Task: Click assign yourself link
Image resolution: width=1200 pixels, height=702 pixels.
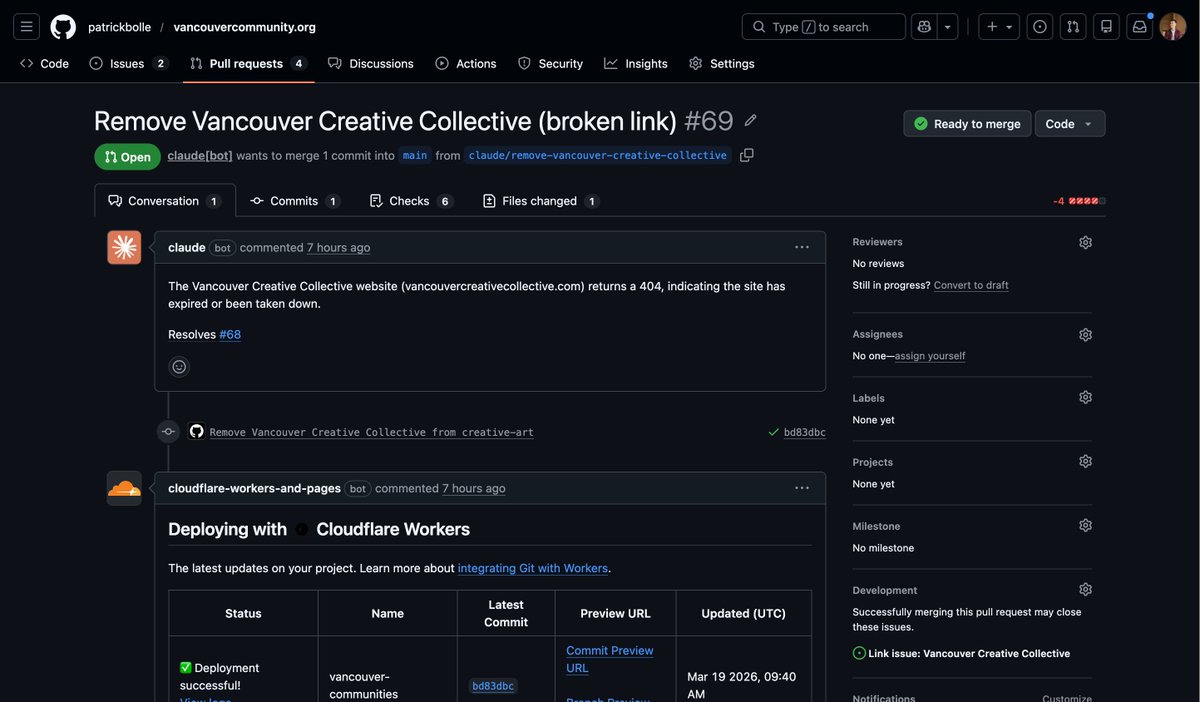Action: [x=930, y=356]
